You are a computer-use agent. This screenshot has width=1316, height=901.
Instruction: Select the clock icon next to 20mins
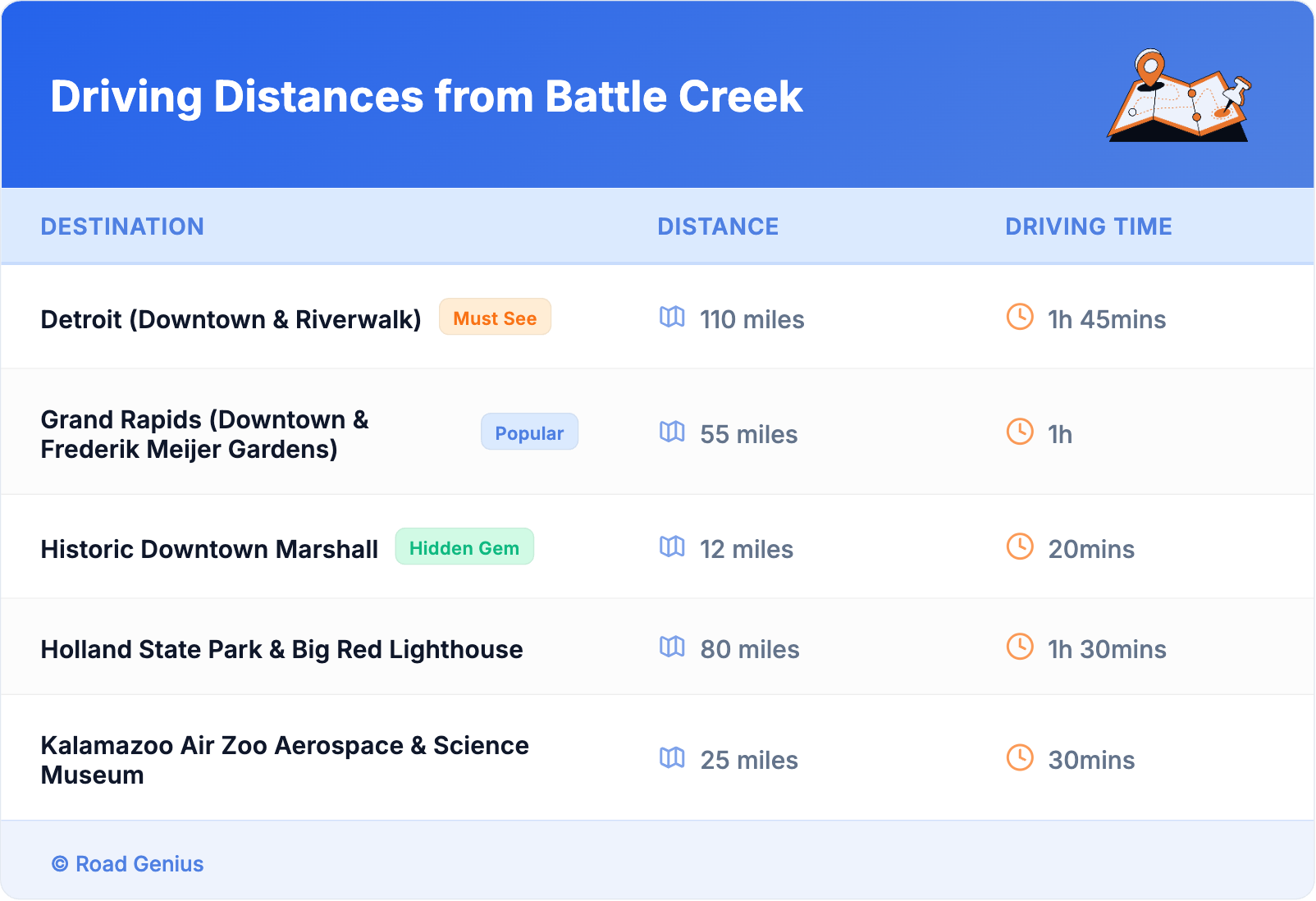click(x=1020, y=547)
